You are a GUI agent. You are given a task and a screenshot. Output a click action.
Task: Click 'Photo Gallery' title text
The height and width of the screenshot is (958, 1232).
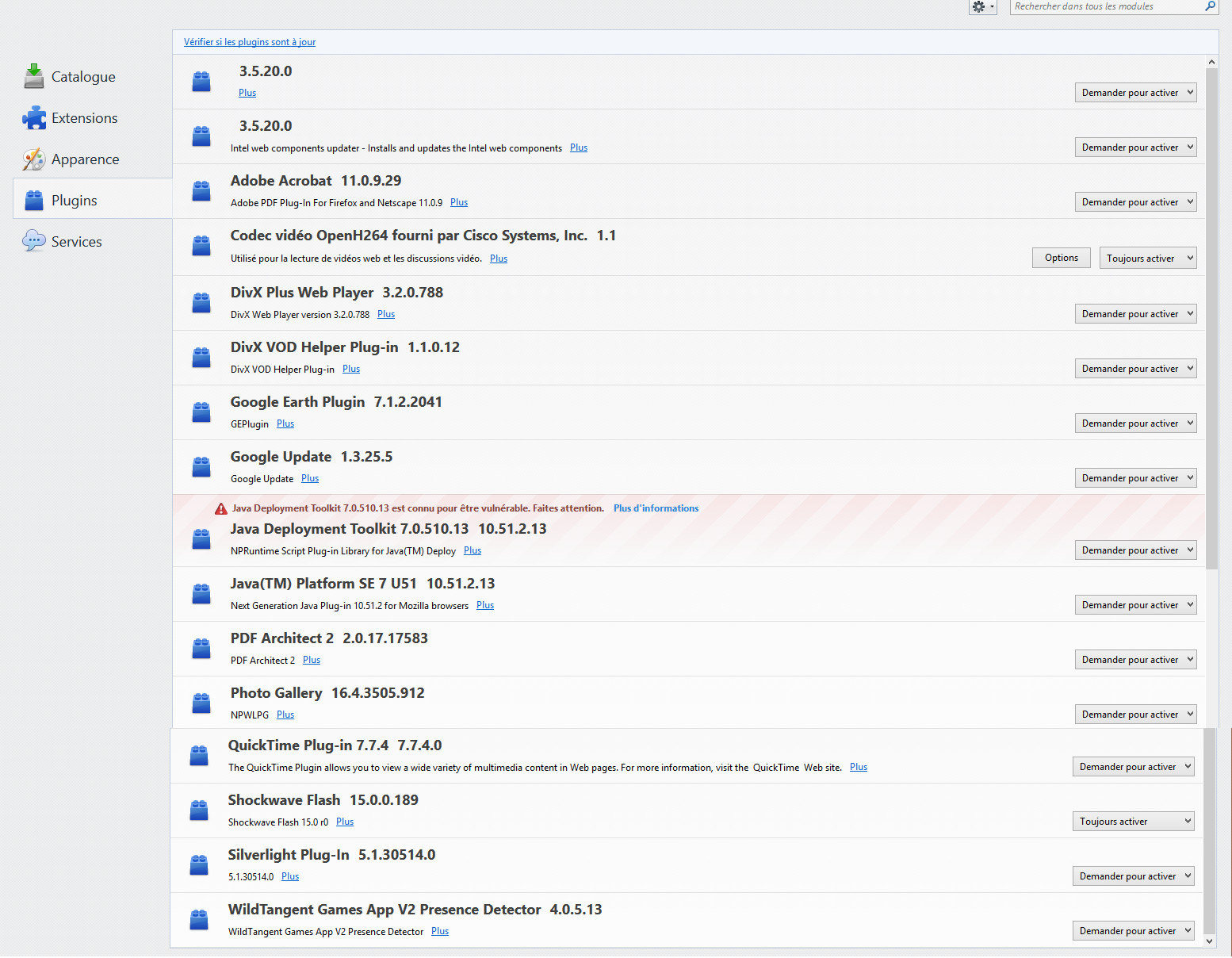pos(277,693)
